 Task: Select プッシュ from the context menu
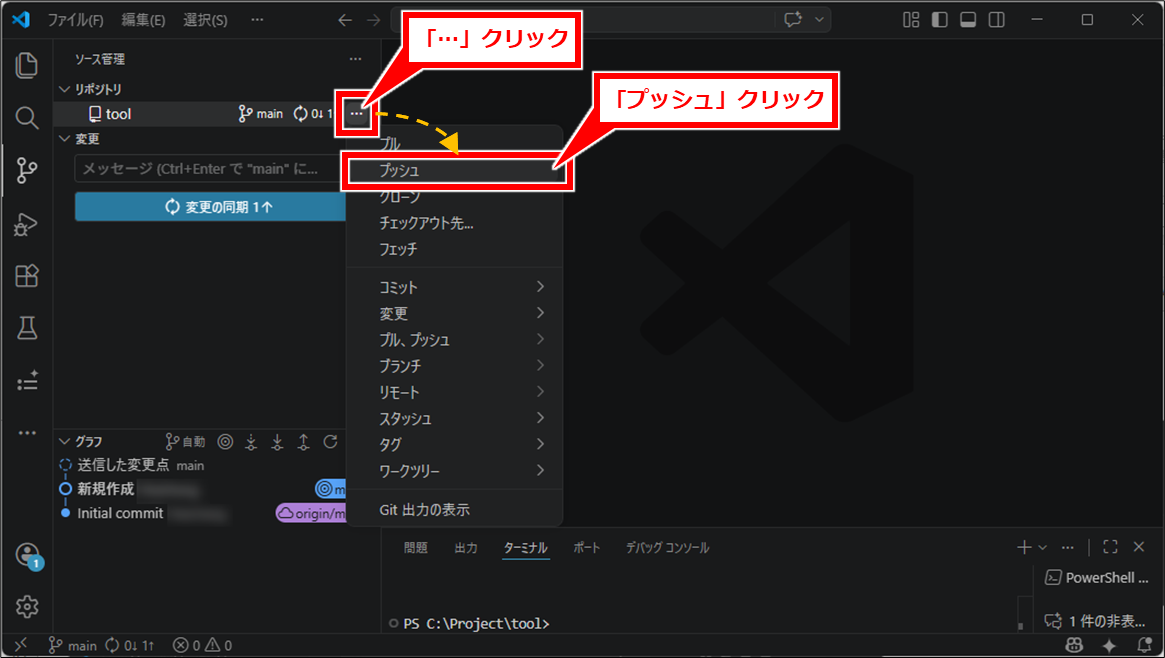pyautogui.click(x=455, y=171)
